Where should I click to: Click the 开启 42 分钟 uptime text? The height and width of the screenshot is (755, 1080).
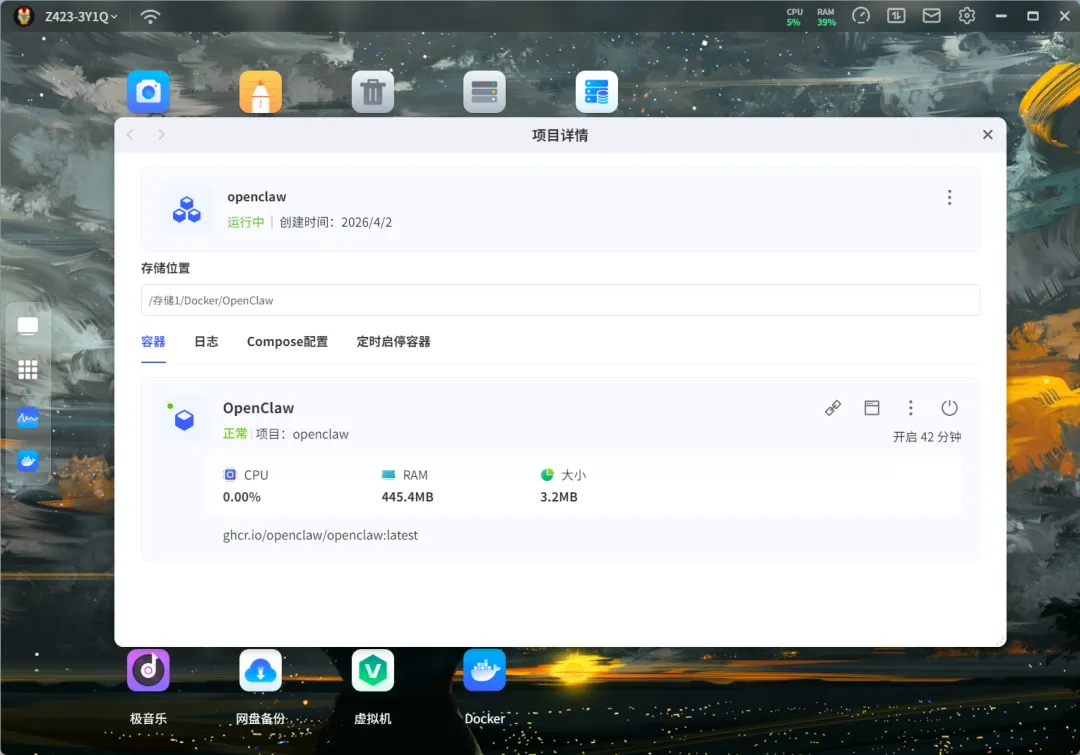point(927,437)
